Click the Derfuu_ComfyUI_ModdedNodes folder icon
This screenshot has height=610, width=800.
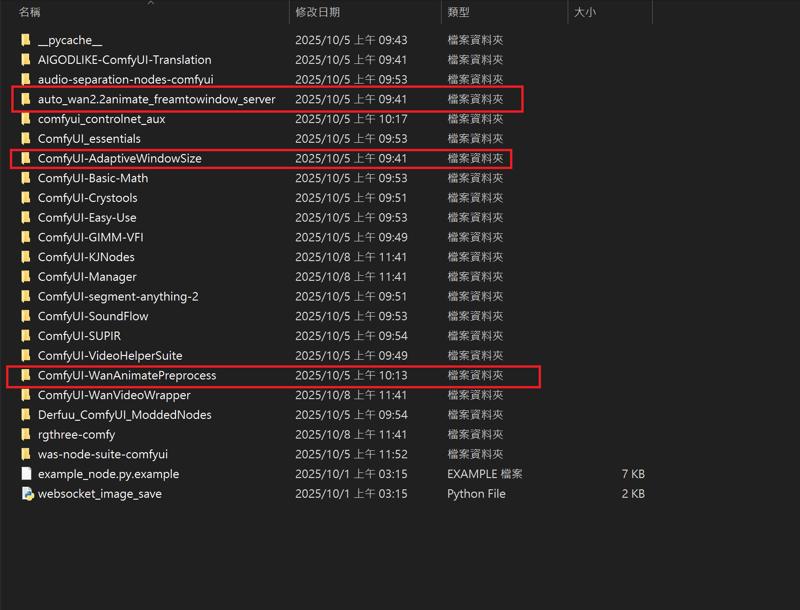click(x=26, y=415)
